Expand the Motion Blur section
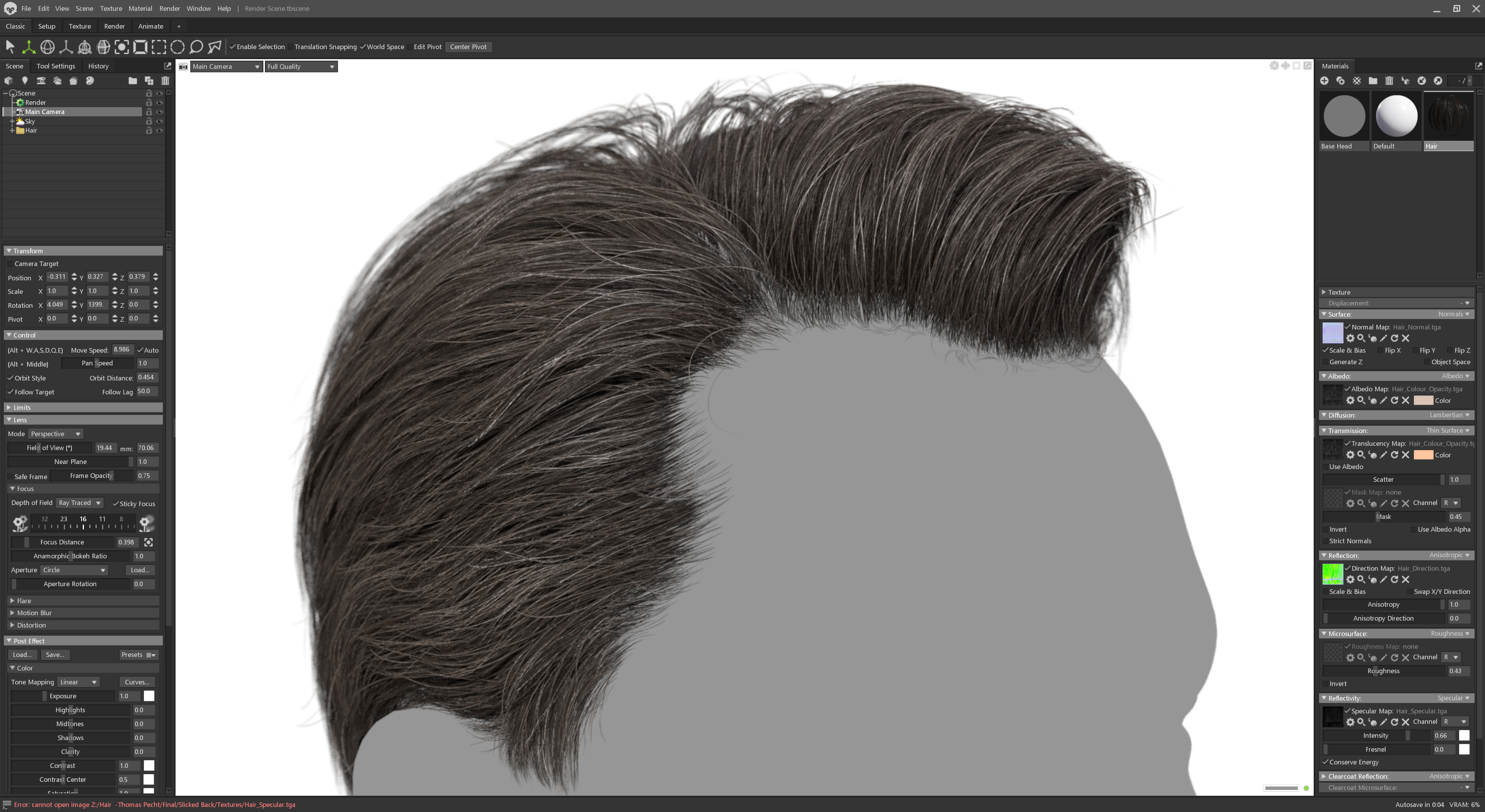 pos(34,612)
